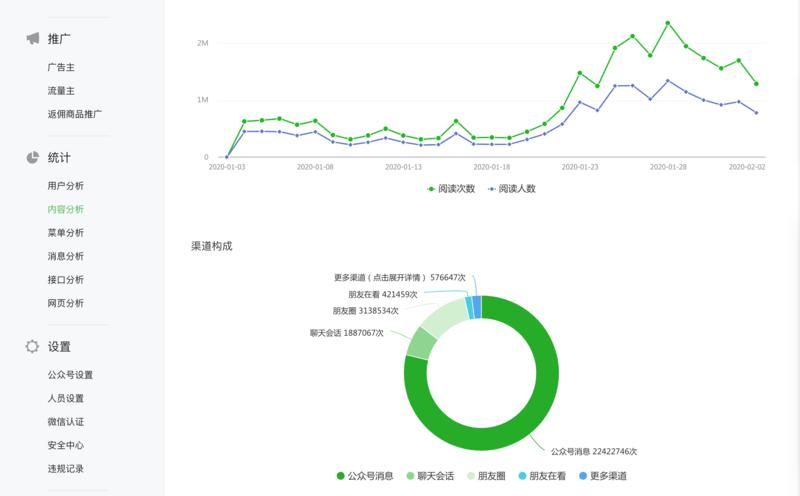The height and width of the screenshot is (496, 800).
Task: Click the 朋友在看 421459次 chart label
Action: pos(383,294)
